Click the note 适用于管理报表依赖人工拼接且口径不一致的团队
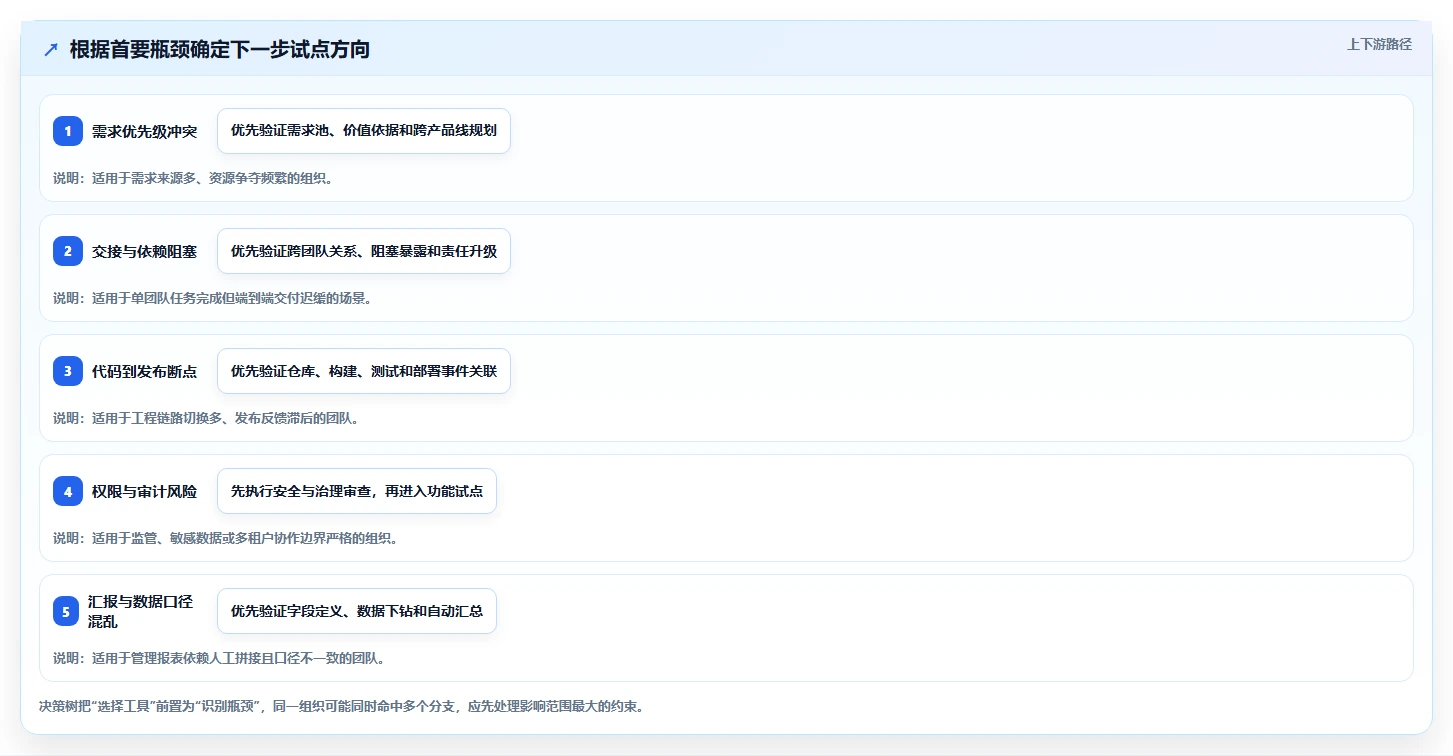Image resolution: width=1453 pixels, height=756 pixels. coord(219,658)
